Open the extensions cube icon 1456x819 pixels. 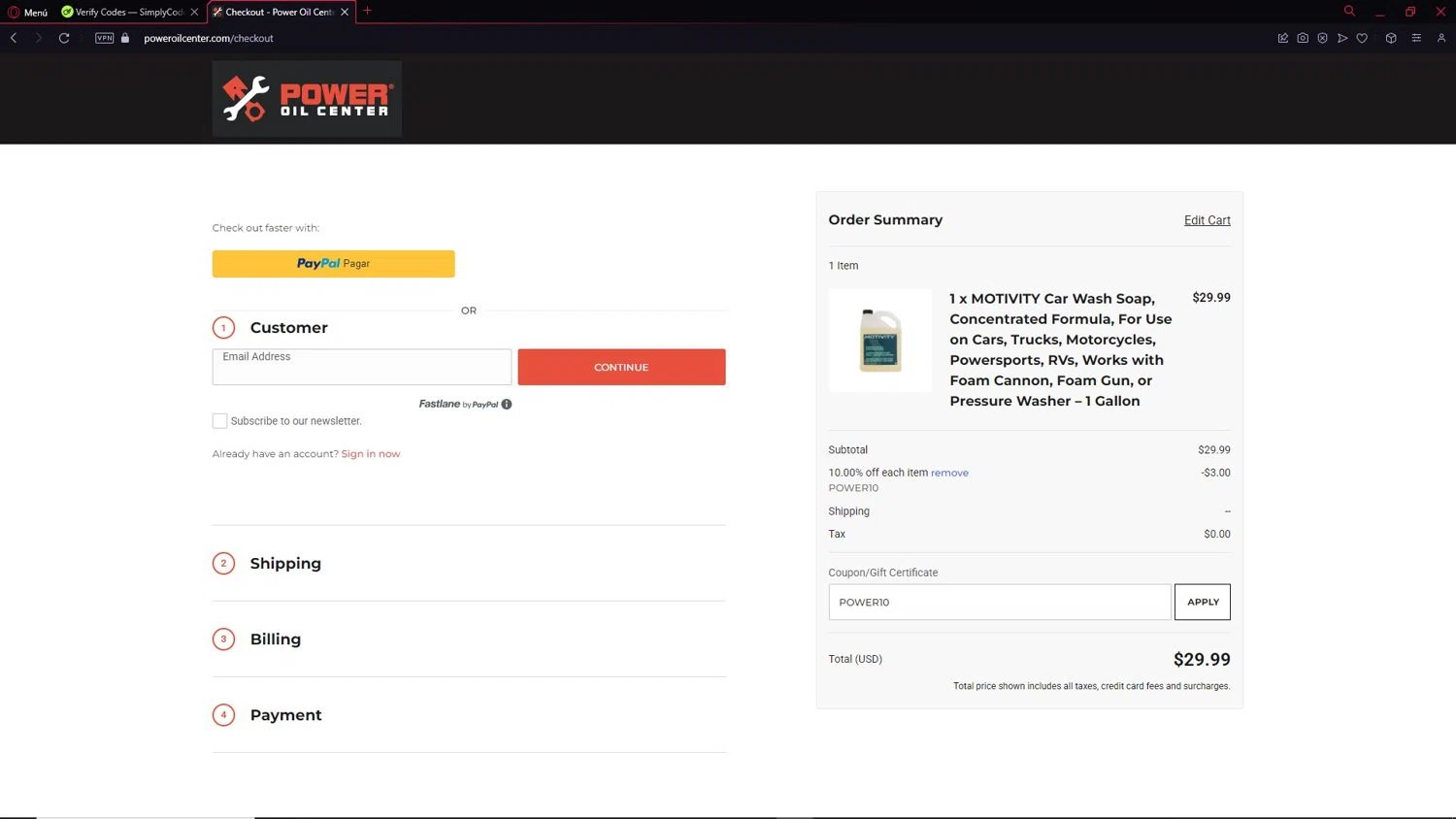pyautogui.click(x=1391, y=38)
